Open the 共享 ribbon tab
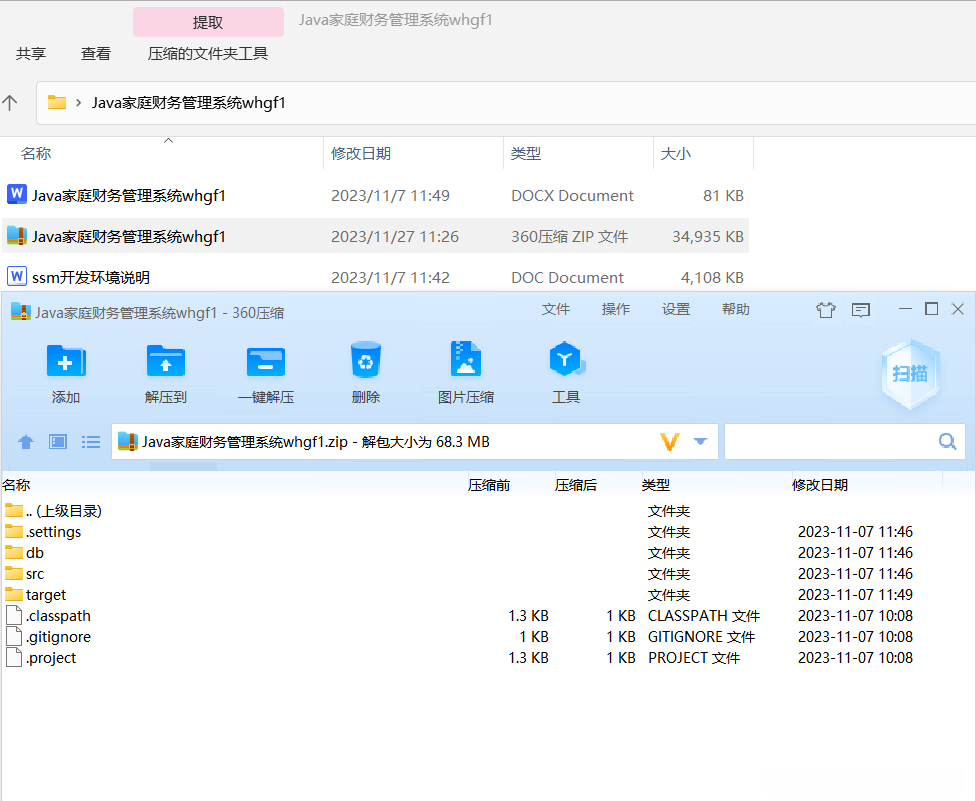The image size is (976, 801). tap(30, 54)
